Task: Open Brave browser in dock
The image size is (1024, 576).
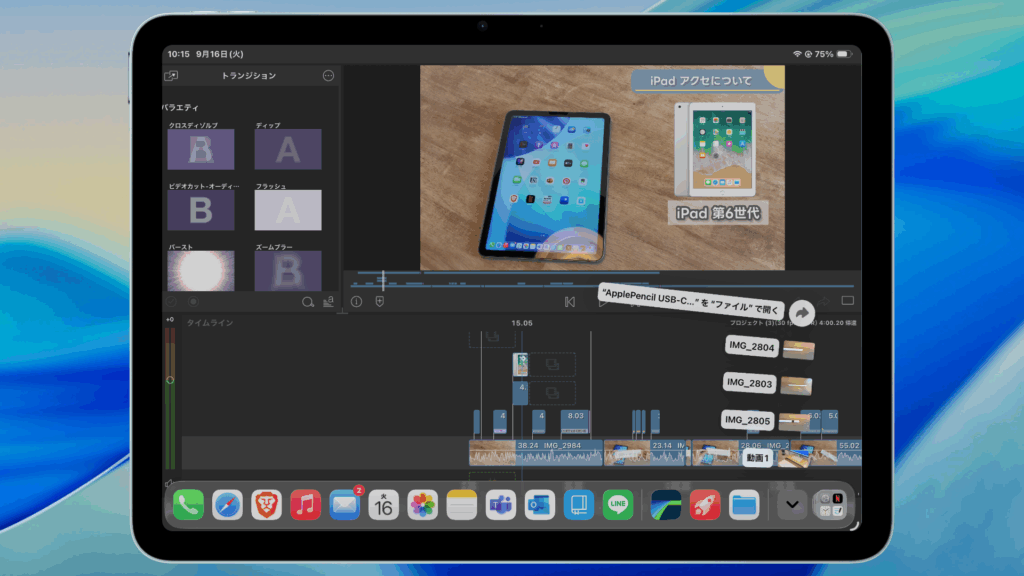Action: point(266,505)
